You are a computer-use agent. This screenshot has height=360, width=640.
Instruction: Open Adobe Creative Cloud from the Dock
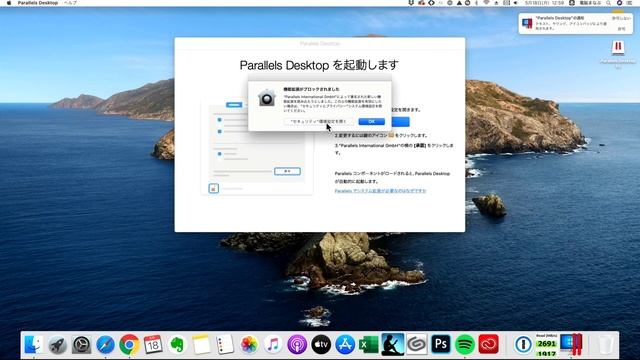tap(489, 345)
